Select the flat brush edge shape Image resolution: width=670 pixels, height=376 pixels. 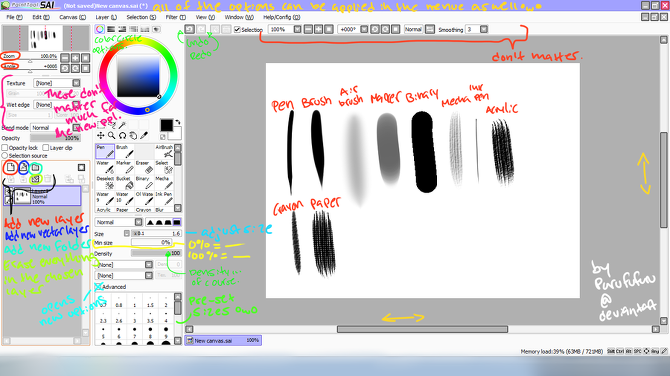click(x=176, y=222)
